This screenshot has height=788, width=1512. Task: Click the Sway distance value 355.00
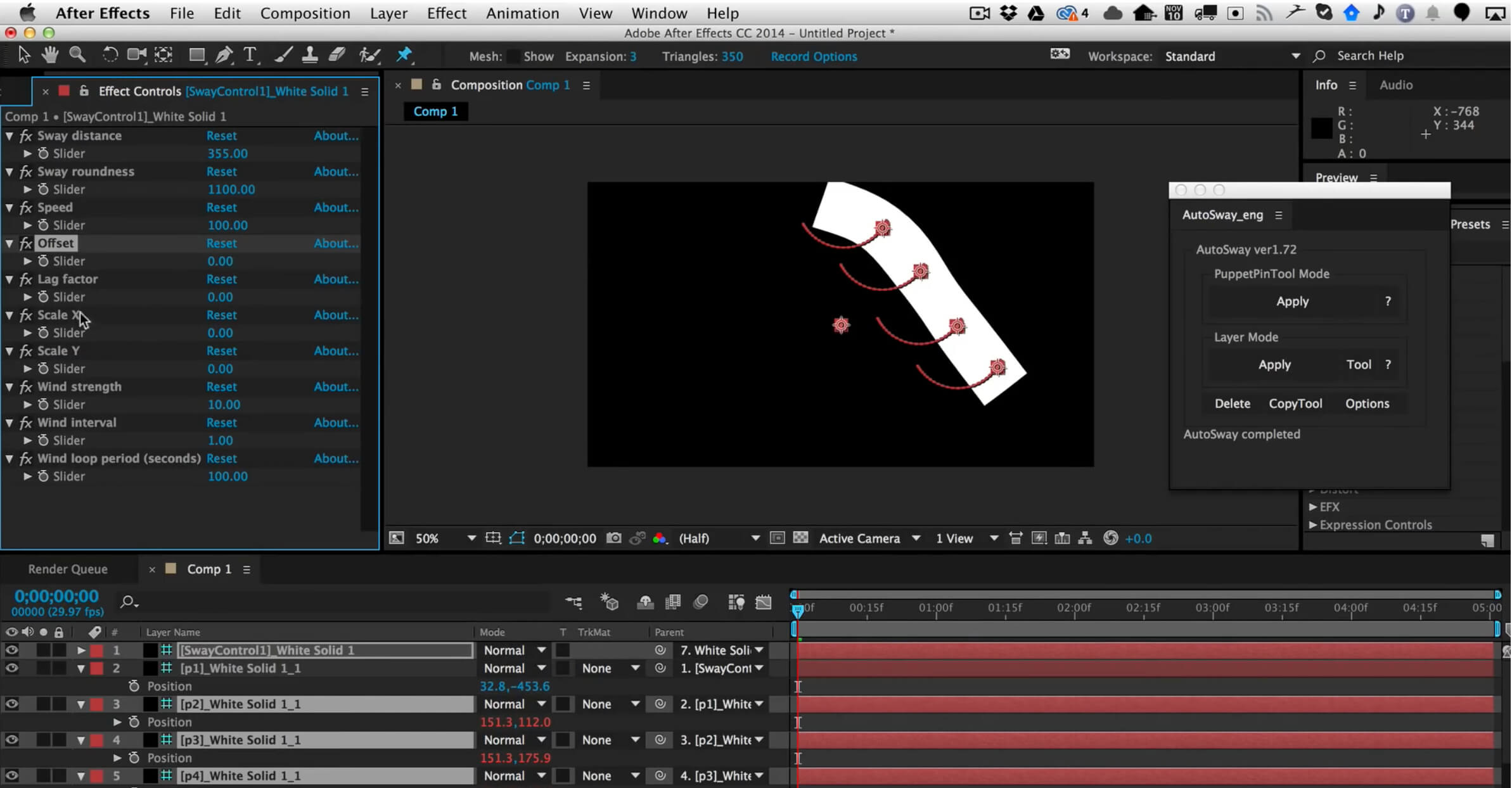[x=227, y=153]
